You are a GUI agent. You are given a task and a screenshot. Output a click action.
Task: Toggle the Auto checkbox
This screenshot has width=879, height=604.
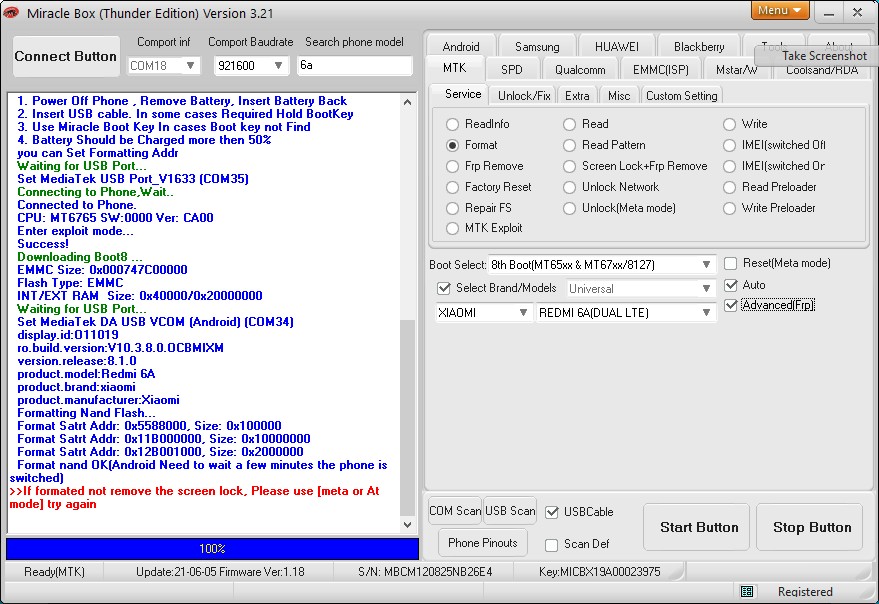pyautogui.click(x=730, y=285)
